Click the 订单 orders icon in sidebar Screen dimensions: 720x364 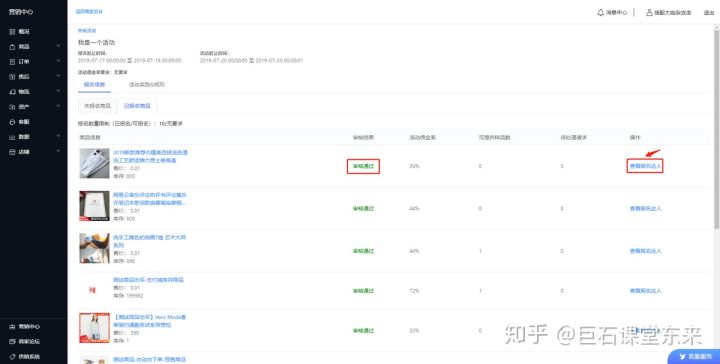12,62
